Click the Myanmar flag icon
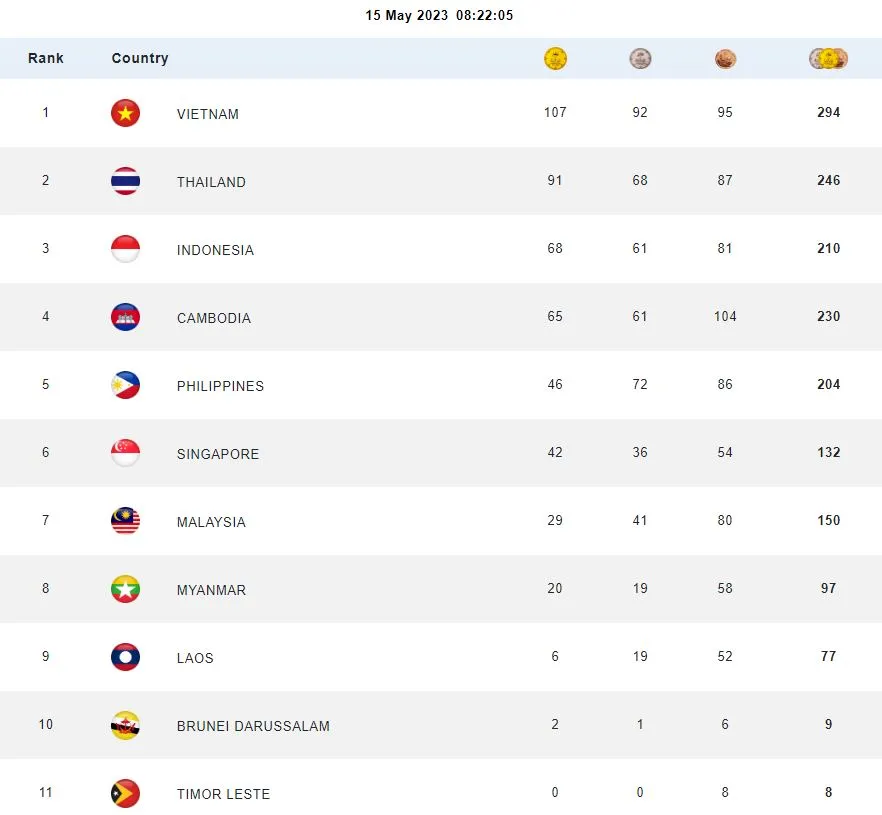Viewport: 882px width, 815px height. pyautogui.click(x=125, y=589)
